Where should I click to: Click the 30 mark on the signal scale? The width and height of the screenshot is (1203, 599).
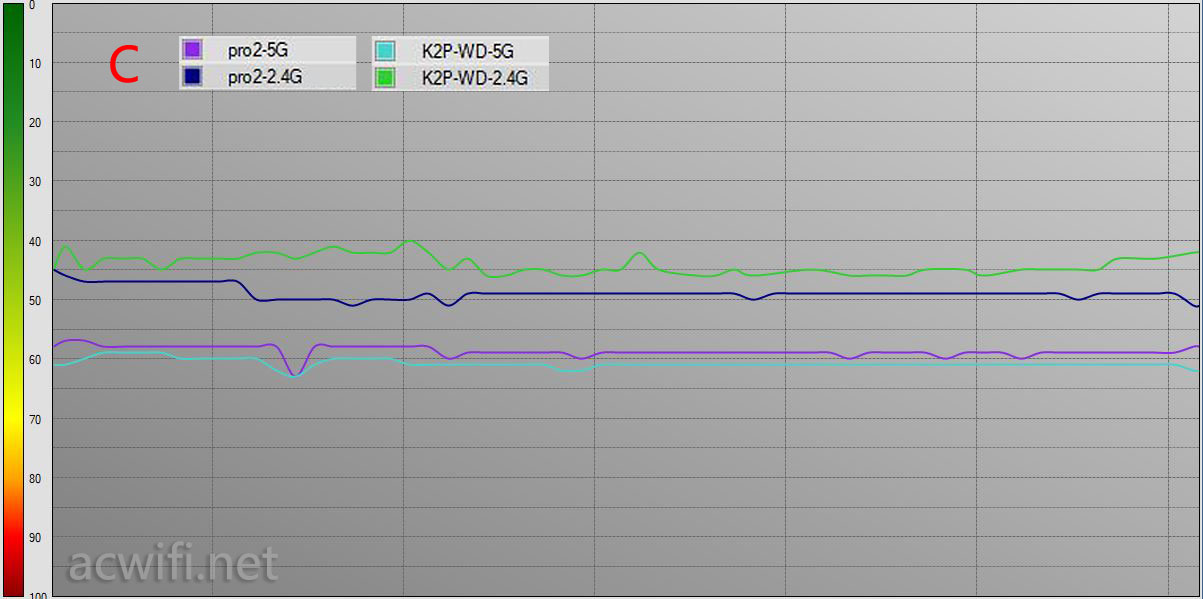tap(35, 181)
